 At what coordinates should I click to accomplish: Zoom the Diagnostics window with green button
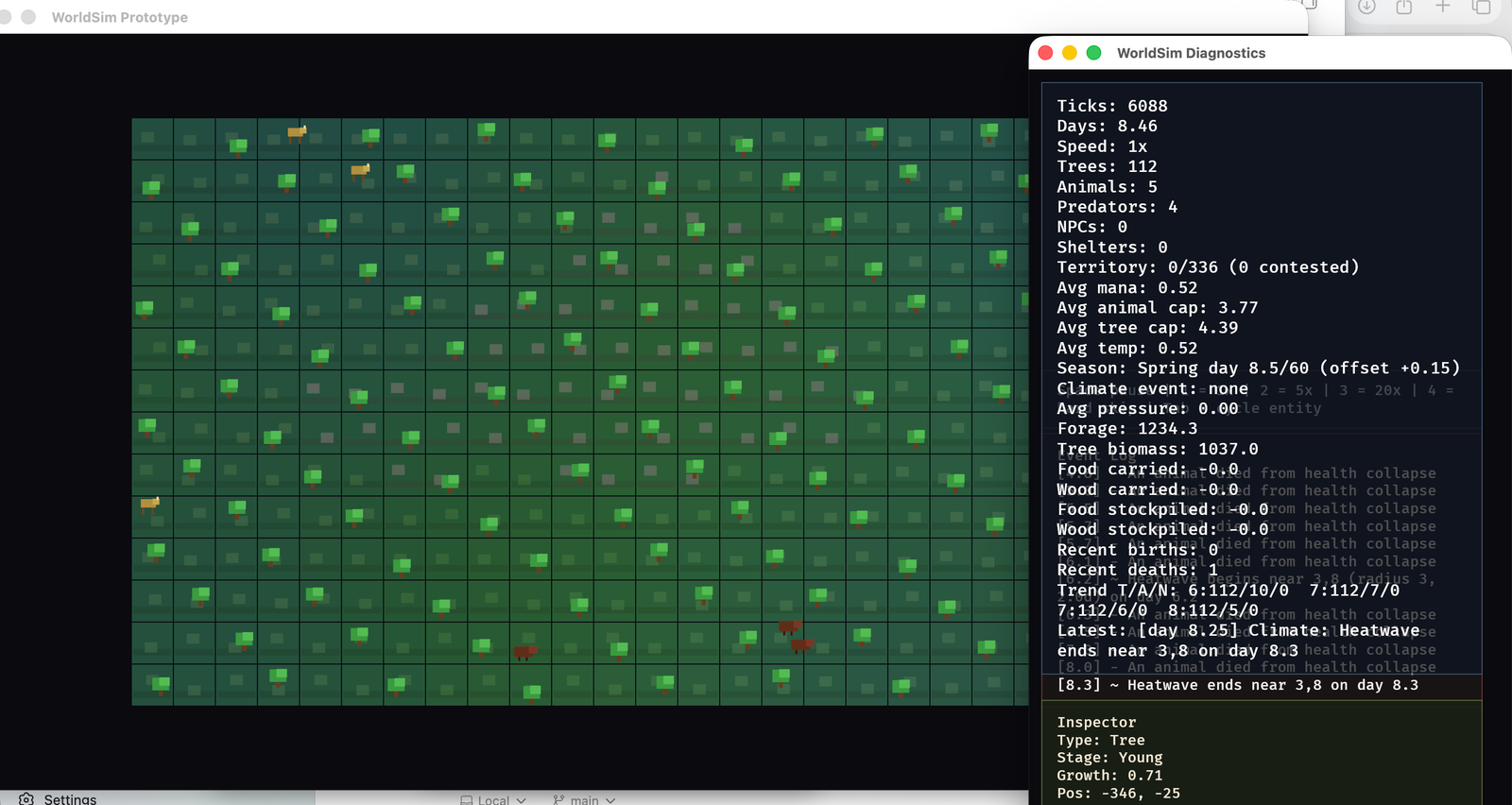pos(1093,53)
